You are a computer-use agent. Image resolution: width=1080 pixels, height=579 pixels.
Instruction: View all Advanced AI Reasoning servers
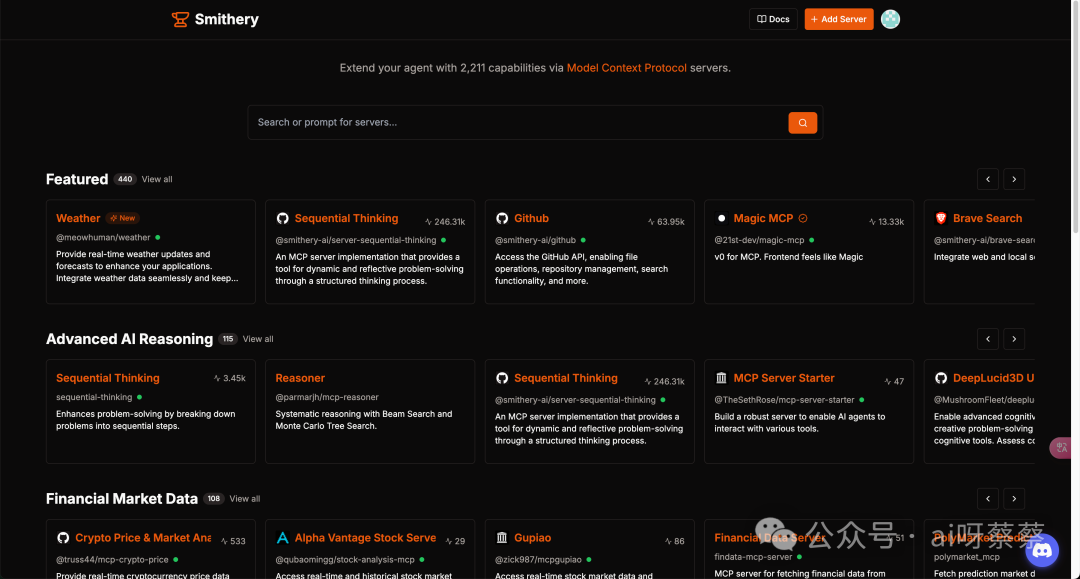(258, 339)
